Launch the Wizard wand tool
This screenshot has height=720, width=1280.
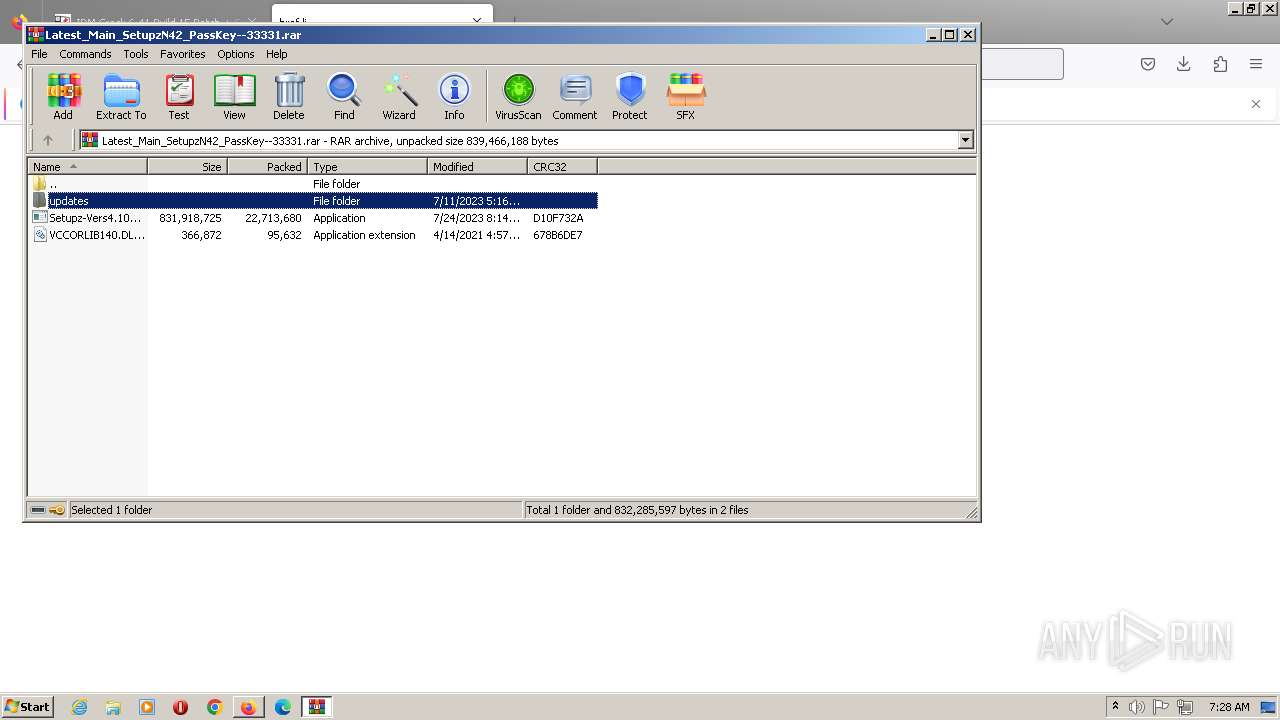click(399, 97)
